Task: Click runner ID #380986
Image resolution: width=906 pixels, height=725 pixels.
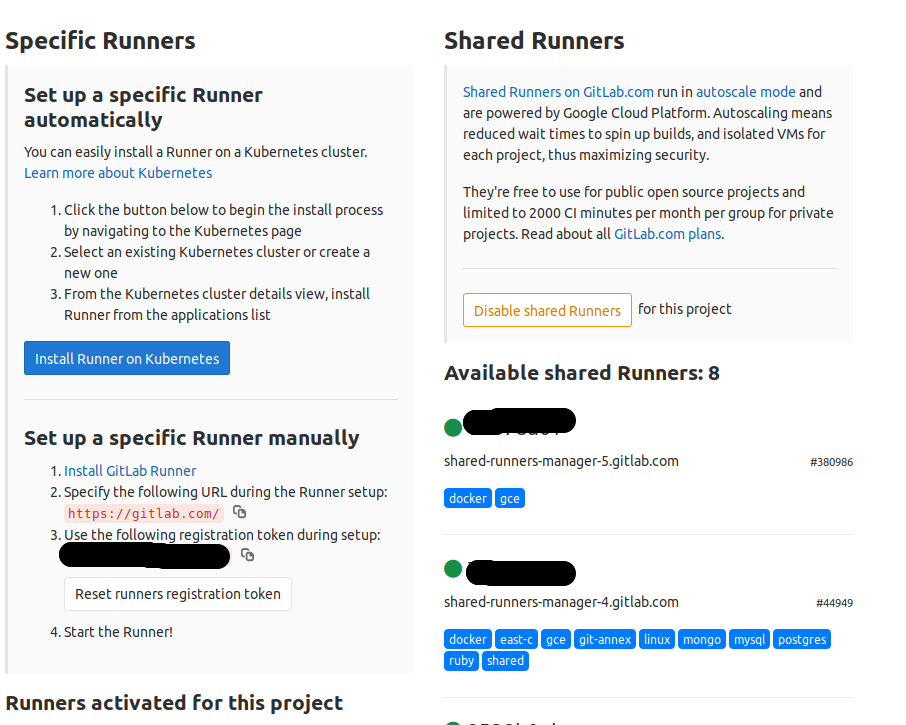Action: click(x=831, y=462)
